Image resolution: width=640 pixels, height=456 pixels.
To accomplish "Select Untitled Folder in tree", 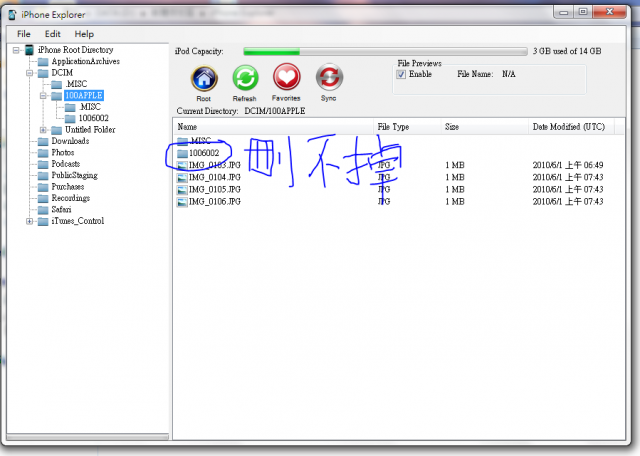I will [90, 130].
